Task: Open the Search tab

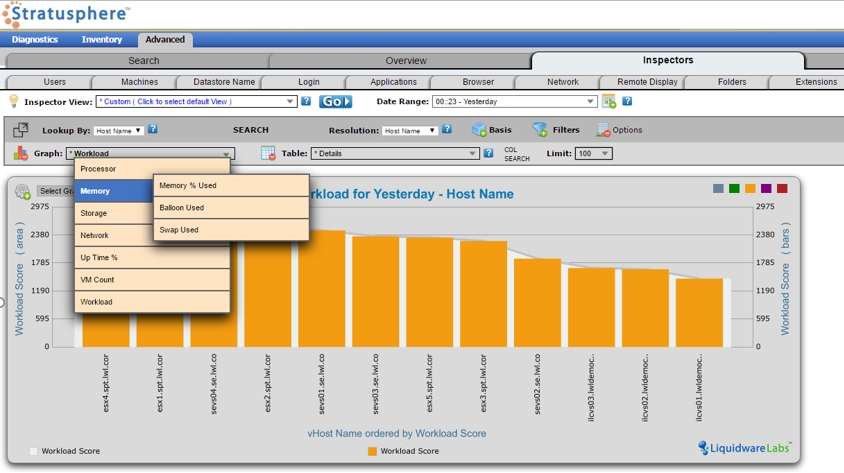Action: click(x=143, y=61)
